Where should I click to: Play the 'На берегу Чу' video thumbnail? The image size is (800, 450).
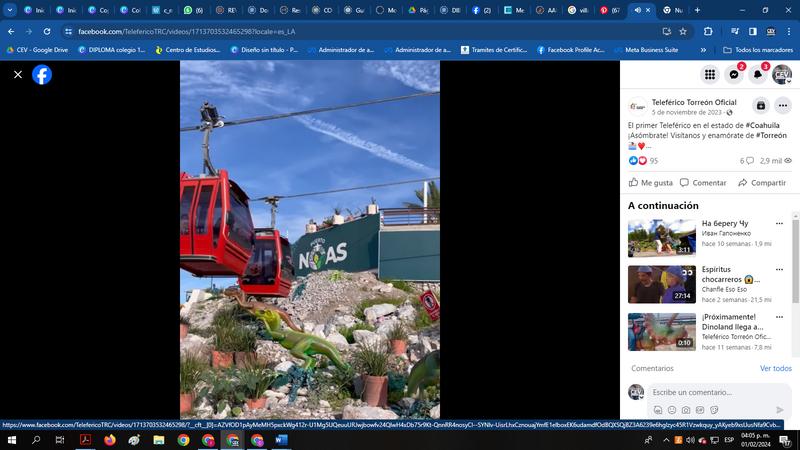coord(662,238)
